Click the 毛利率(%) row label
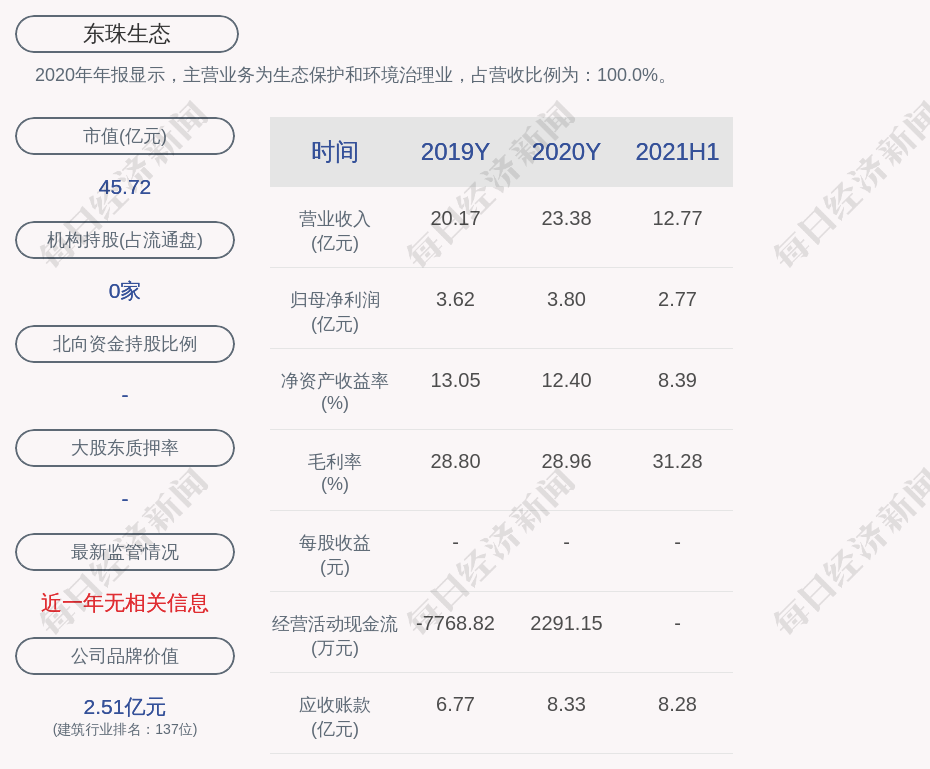The height and width of the screenshot is (769, 930). click(x=335, y=473)
